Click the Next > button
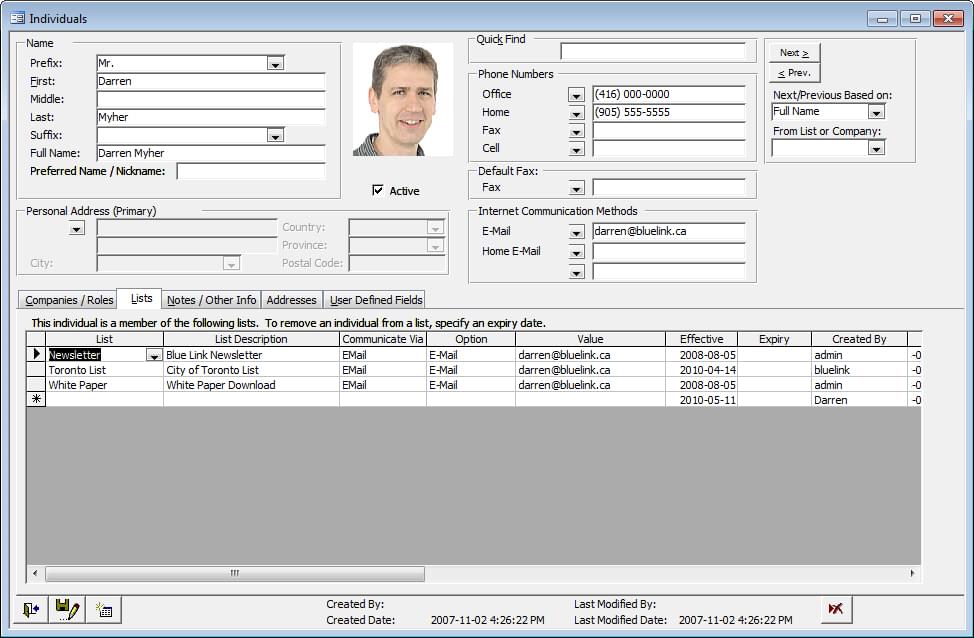This screenshot has height=638, width=974. (x=794, y=53)
